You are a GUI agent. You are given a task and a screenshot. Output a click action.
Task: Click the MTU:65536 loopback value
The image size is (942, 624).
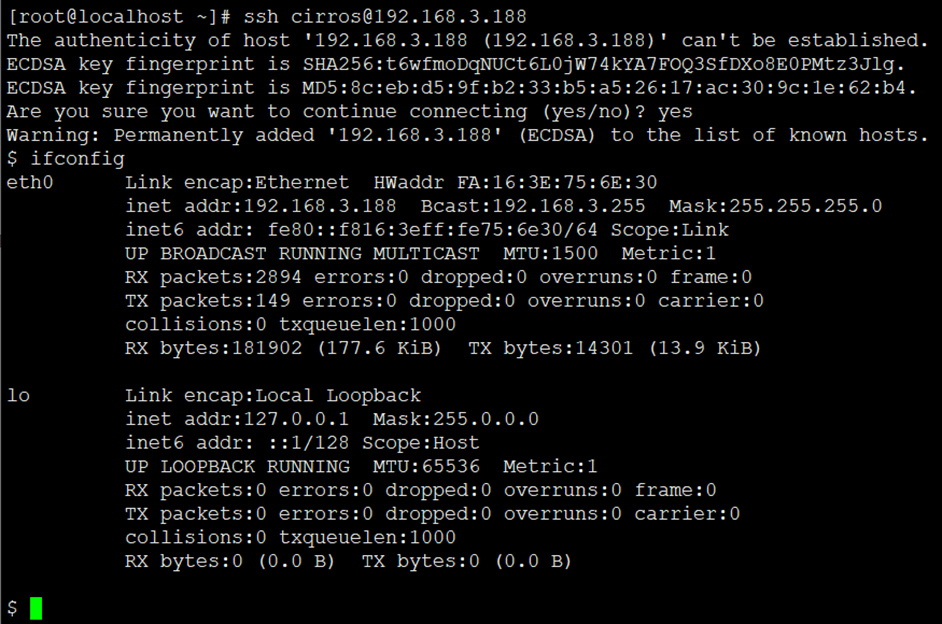tap(426, 466)
